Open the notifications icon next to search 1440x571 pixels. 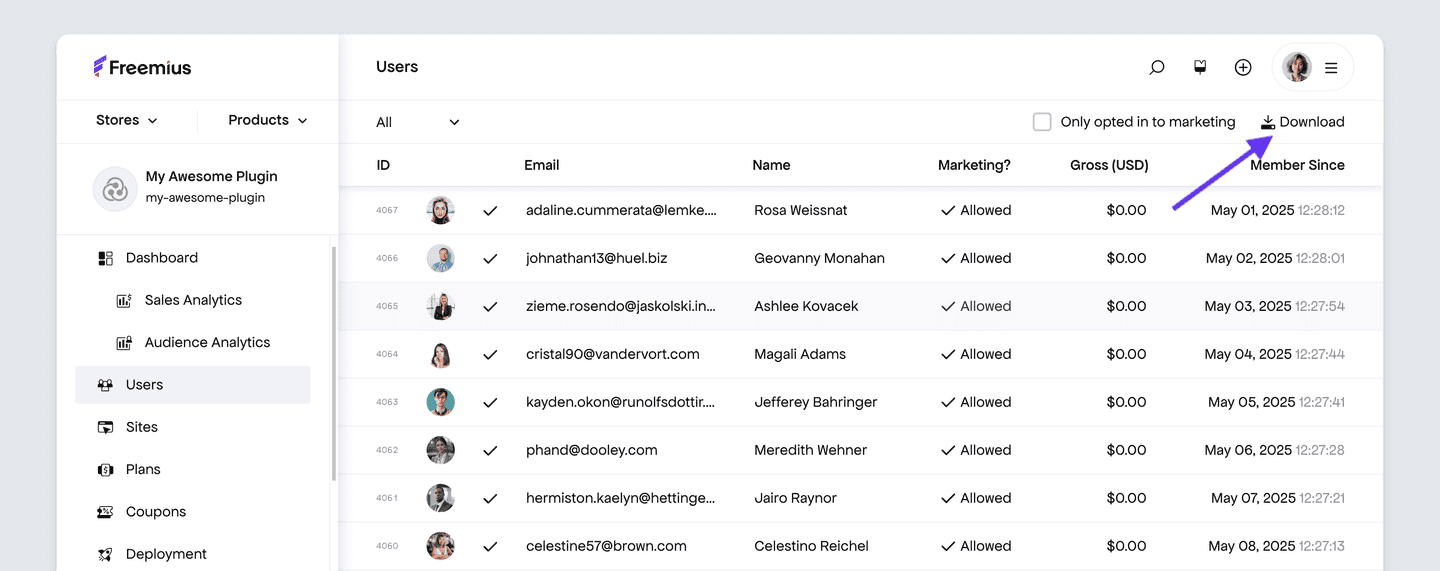pos(1200,68)
